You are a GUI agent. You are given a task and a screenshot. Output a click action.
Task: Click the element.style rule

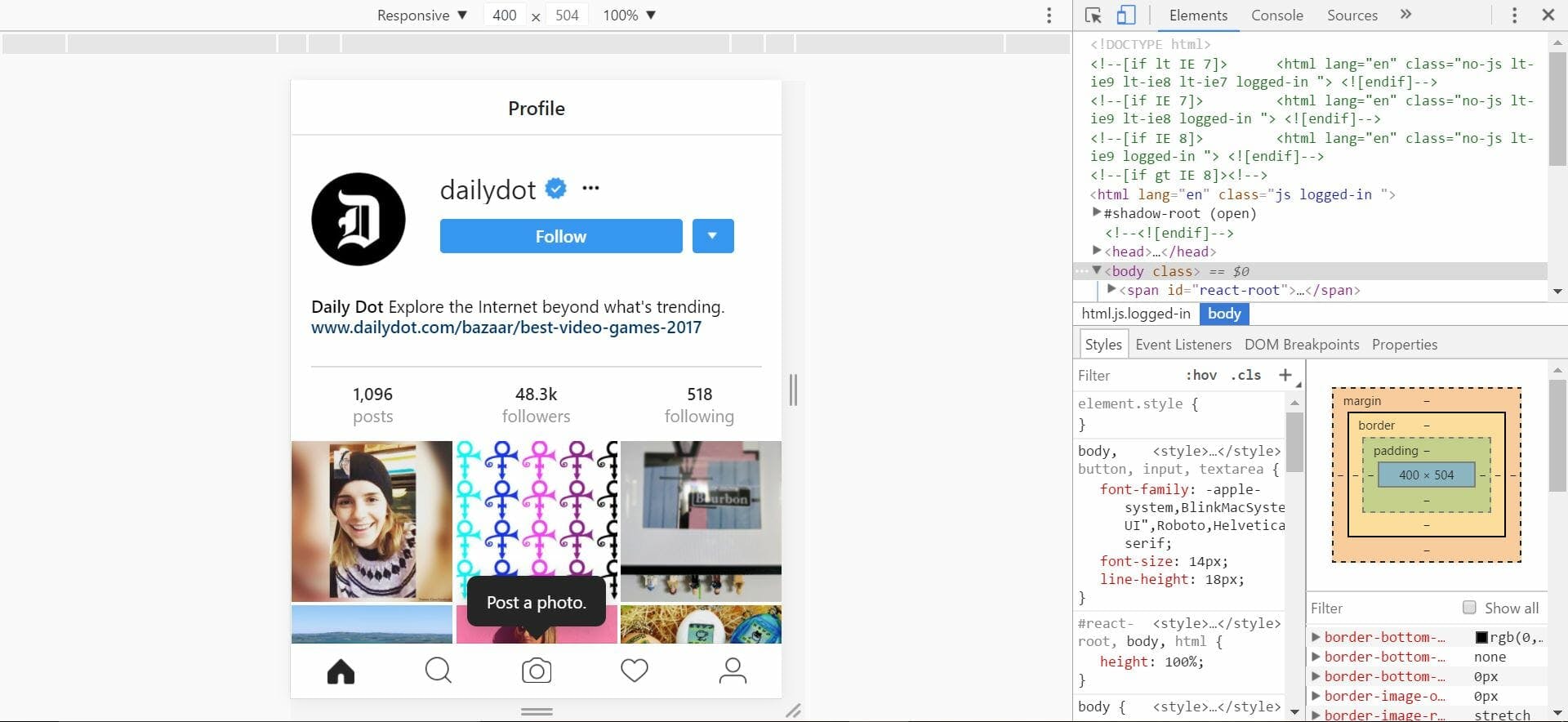[x=1138, y=403]
